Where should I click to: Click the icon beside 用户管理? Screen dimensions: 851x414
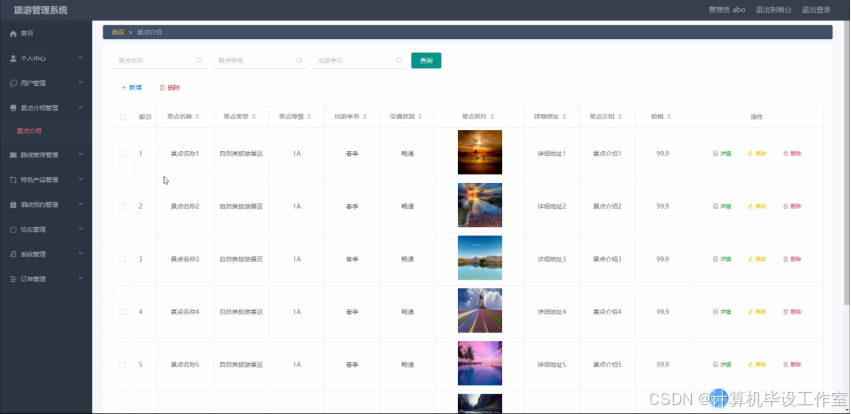point(14,83)
